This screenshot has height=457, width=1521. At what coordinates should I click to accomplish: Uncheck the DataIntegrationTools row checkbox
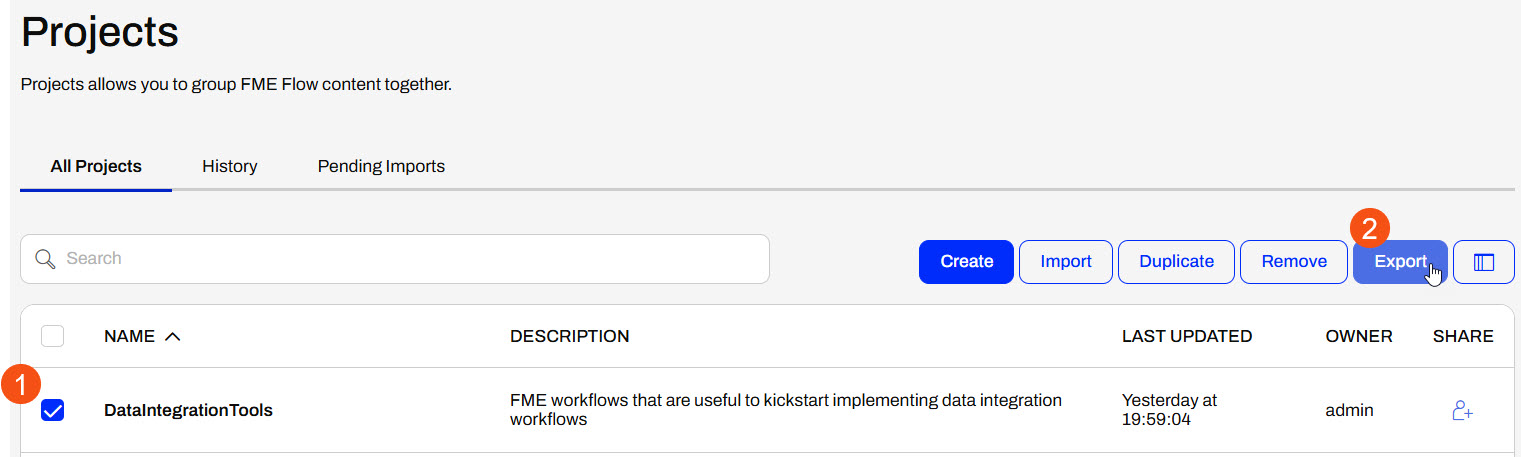[53, 410]
